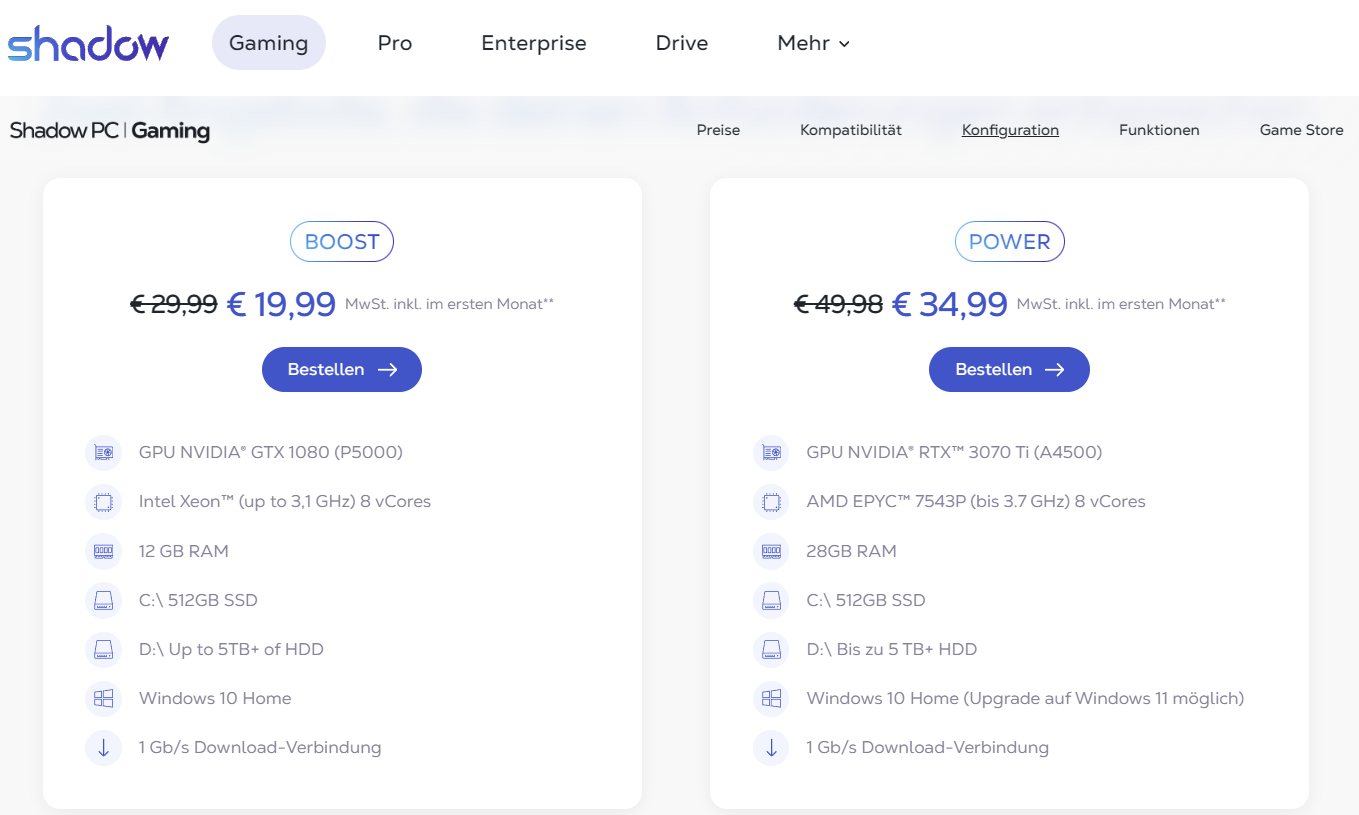Open the Drive navigation item
The height and width of the screenshot is (815, 1359).
point(682,43)
